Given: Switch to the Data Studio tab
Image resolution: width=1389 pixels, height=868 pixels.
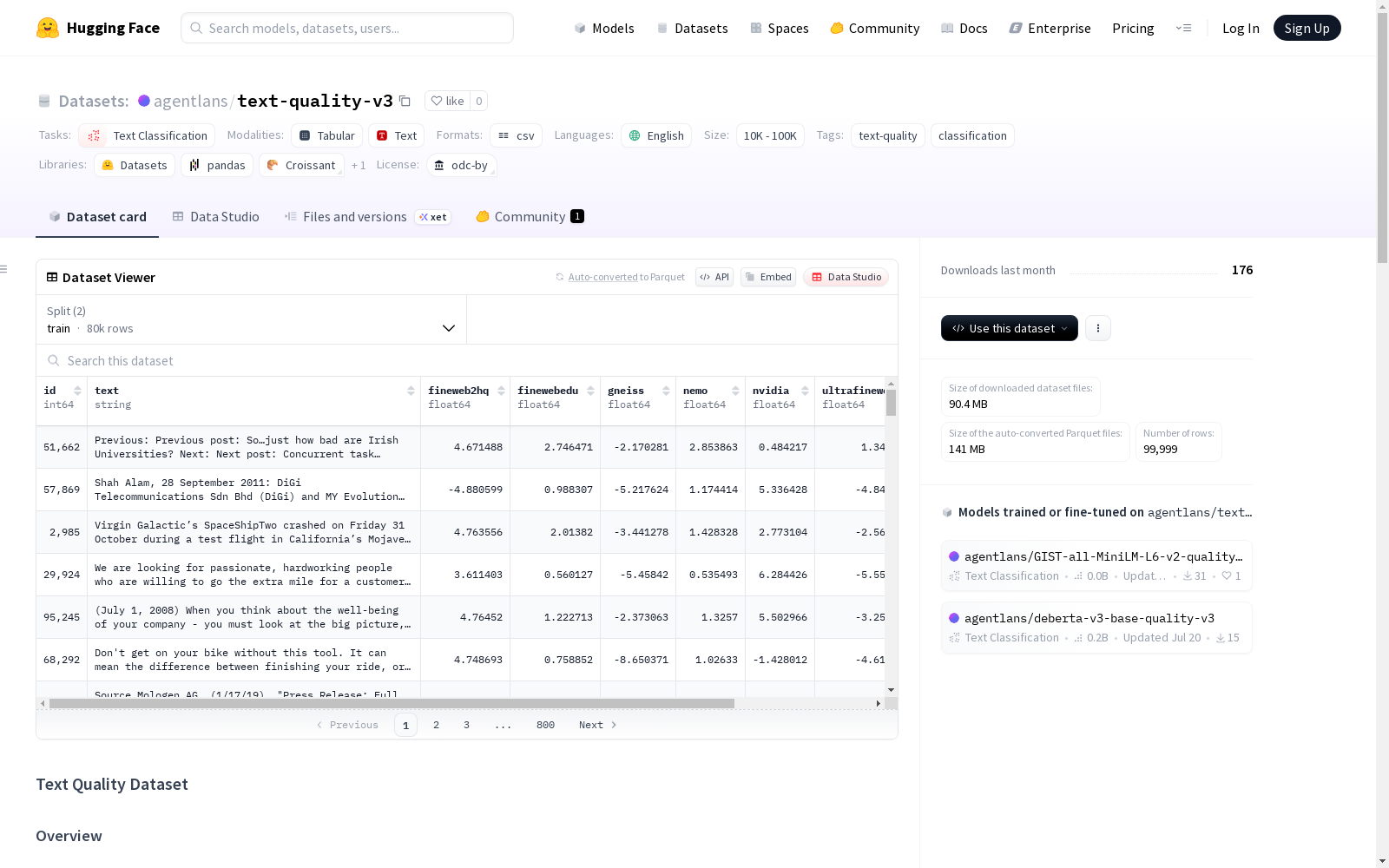Looking at the screenshot, I should [x=215, y=217].
